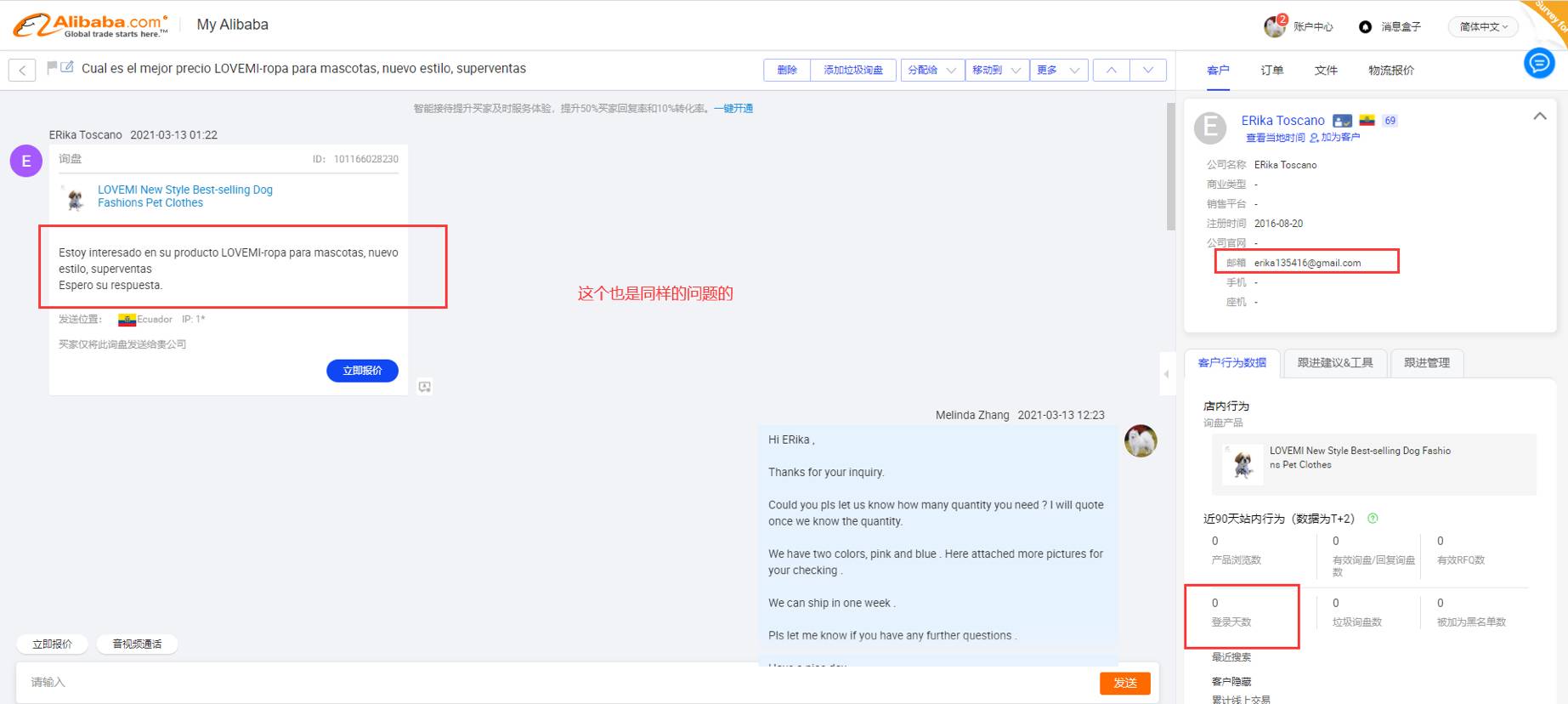The height and width of the screenshot is (704, 1568).
Task: Expand the 移动到 dropdown
Action: click(996, 70)
